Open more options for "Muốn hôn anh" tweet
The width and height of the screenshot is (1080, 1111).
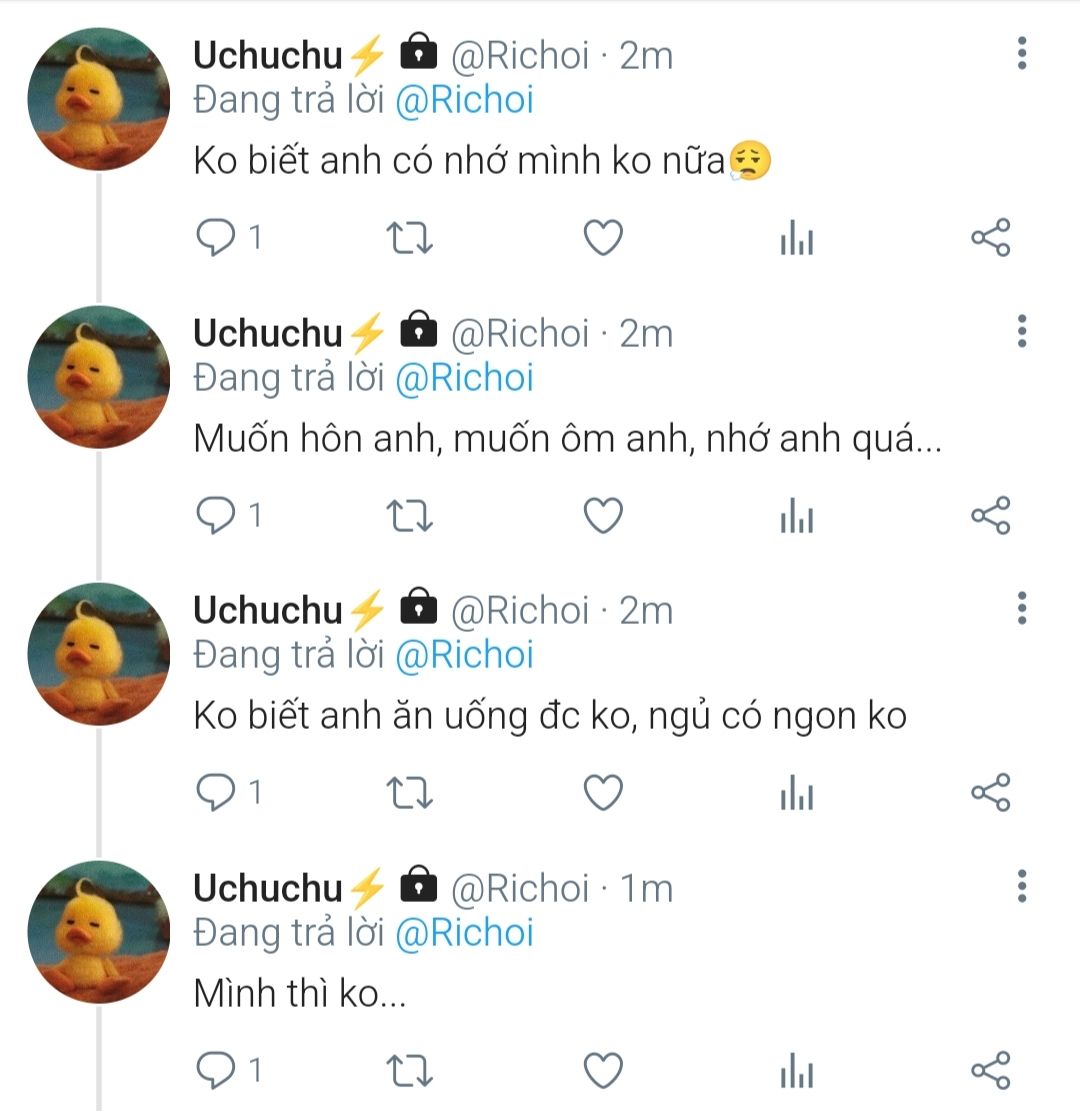point(1022,331)
